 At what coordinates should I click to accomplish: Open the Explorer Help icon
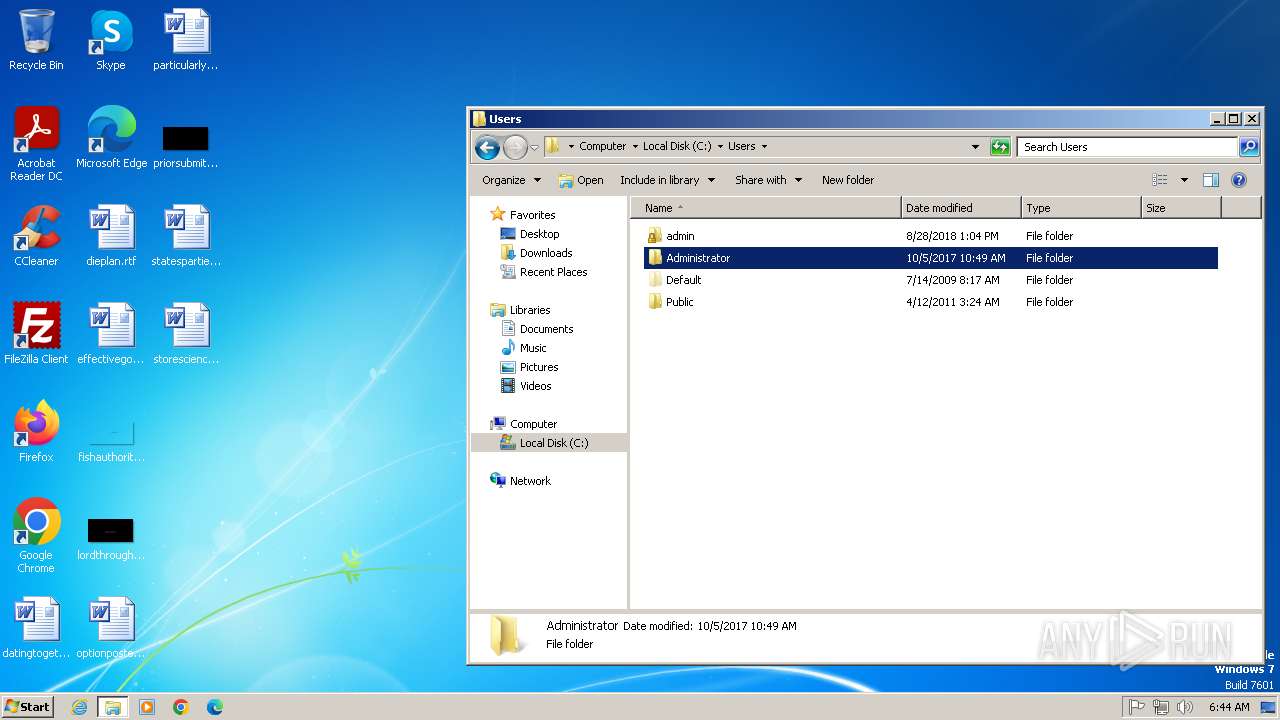tap(1239, 180)
